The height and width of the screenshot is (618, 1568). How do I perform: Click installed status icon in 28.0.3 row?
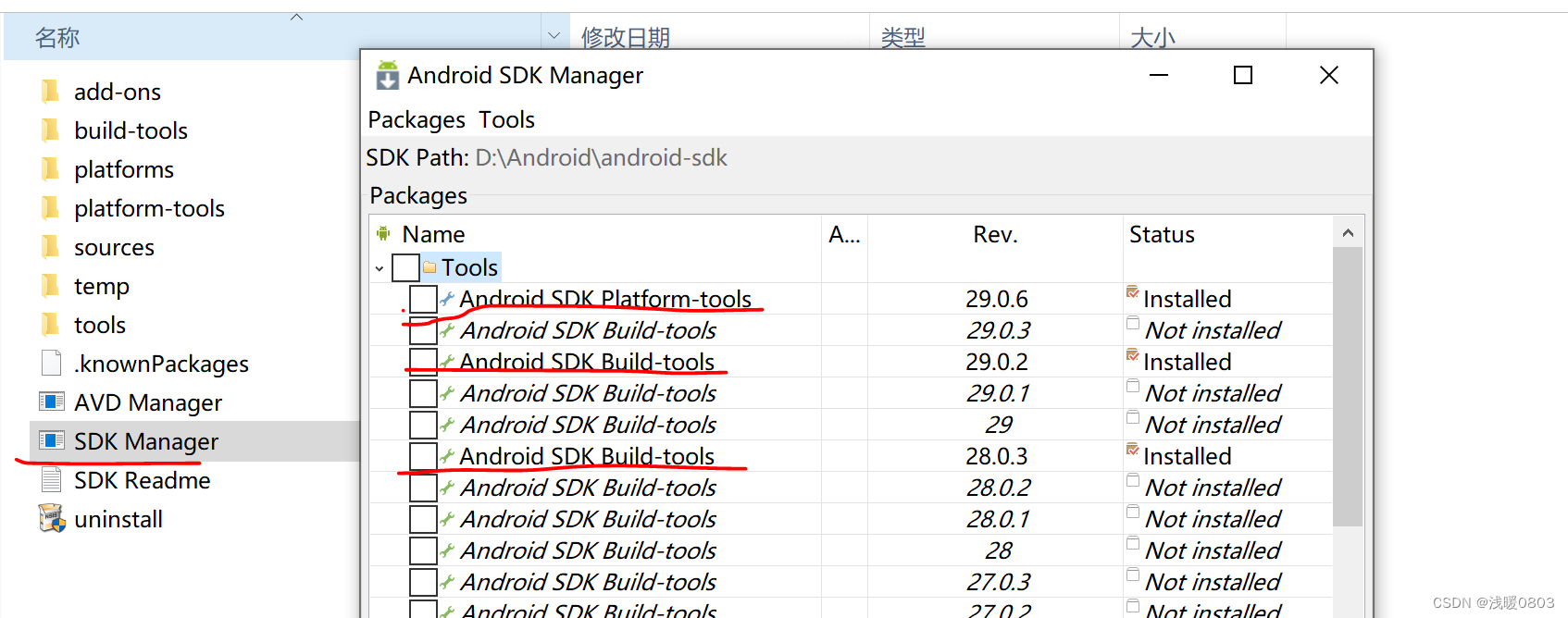click(x=1133, y=450)
